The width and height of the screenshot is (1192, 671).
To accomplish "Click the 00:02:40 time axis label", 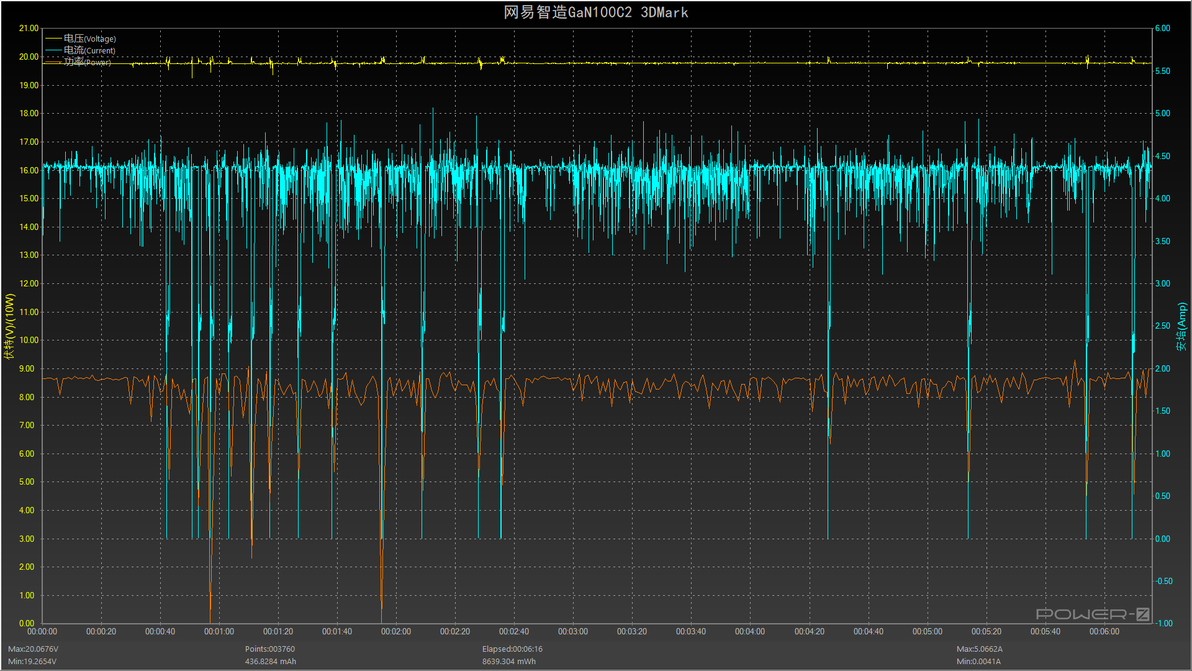I will click(x=514, y=631).
